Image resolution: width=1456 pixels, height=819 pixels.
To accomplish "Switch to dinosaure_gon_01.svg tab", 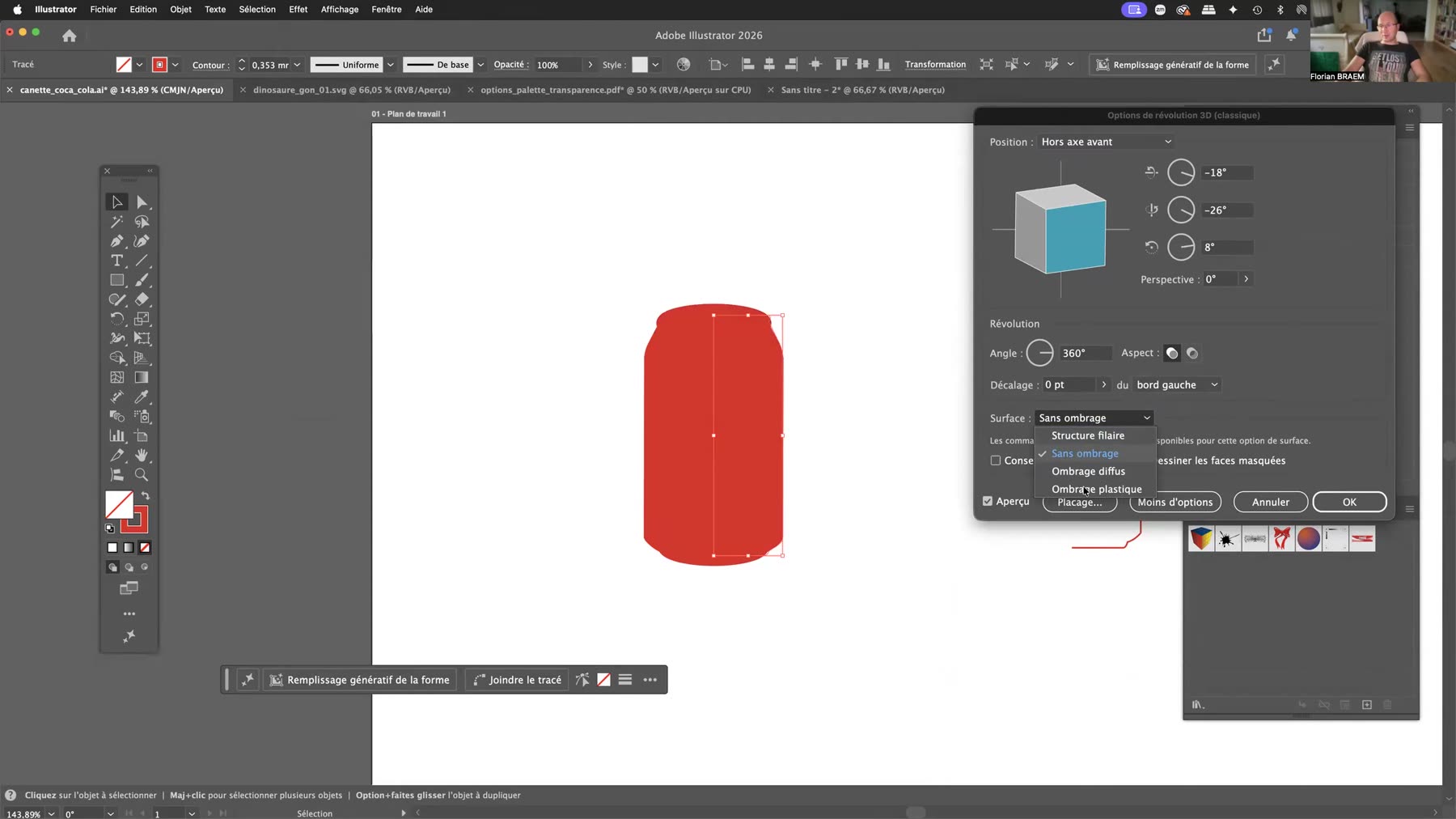I will (351, 90).
